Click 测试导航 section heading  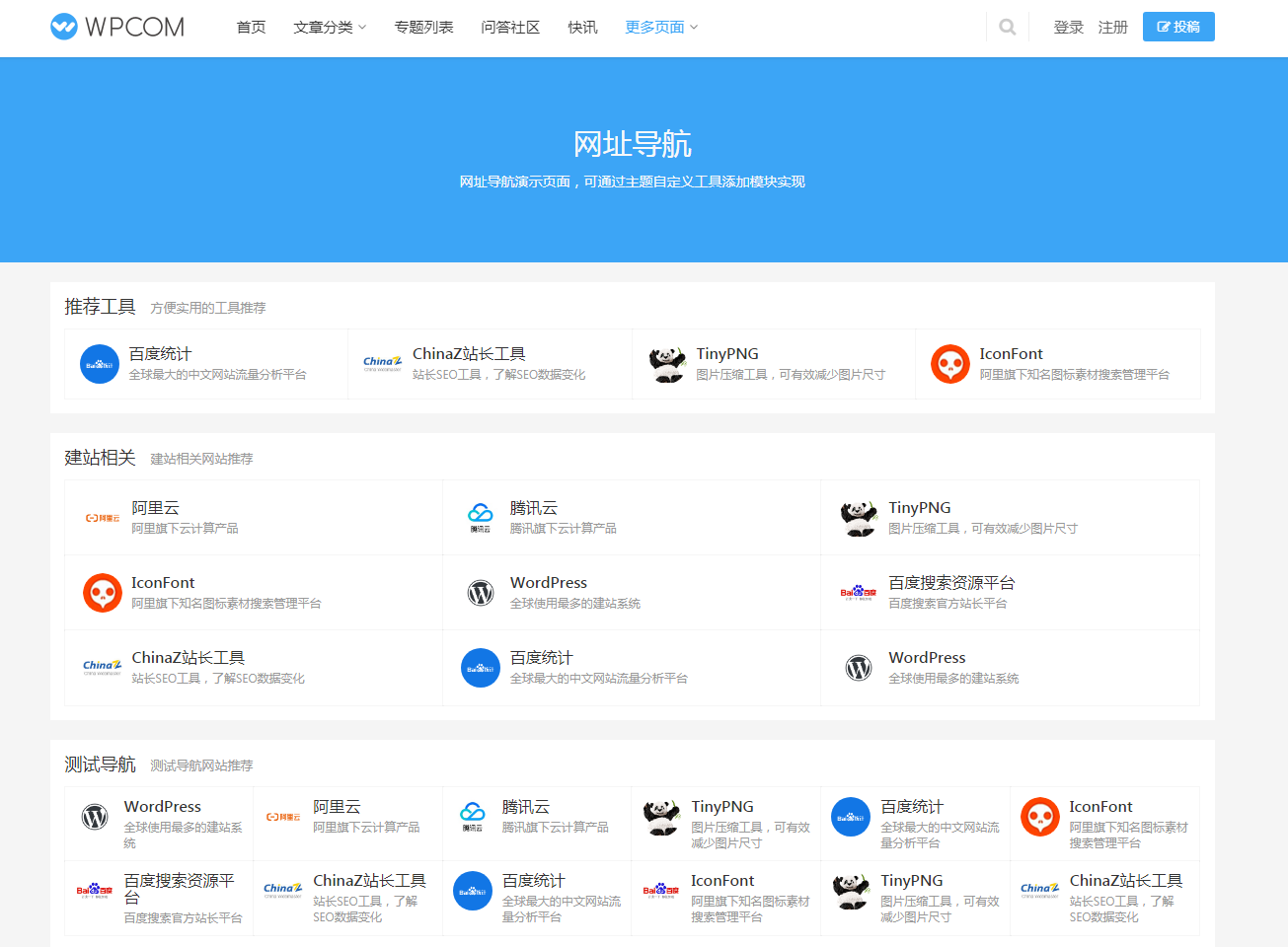[x=100, y=765]
